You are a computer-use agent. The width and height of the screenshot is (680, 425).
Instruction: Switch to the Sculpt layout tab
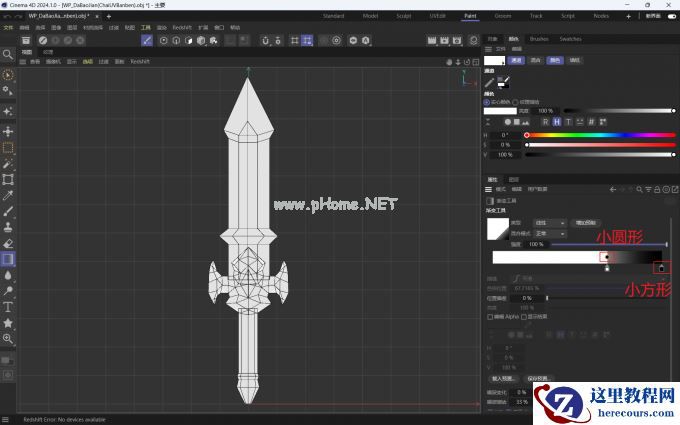point(403,16)
